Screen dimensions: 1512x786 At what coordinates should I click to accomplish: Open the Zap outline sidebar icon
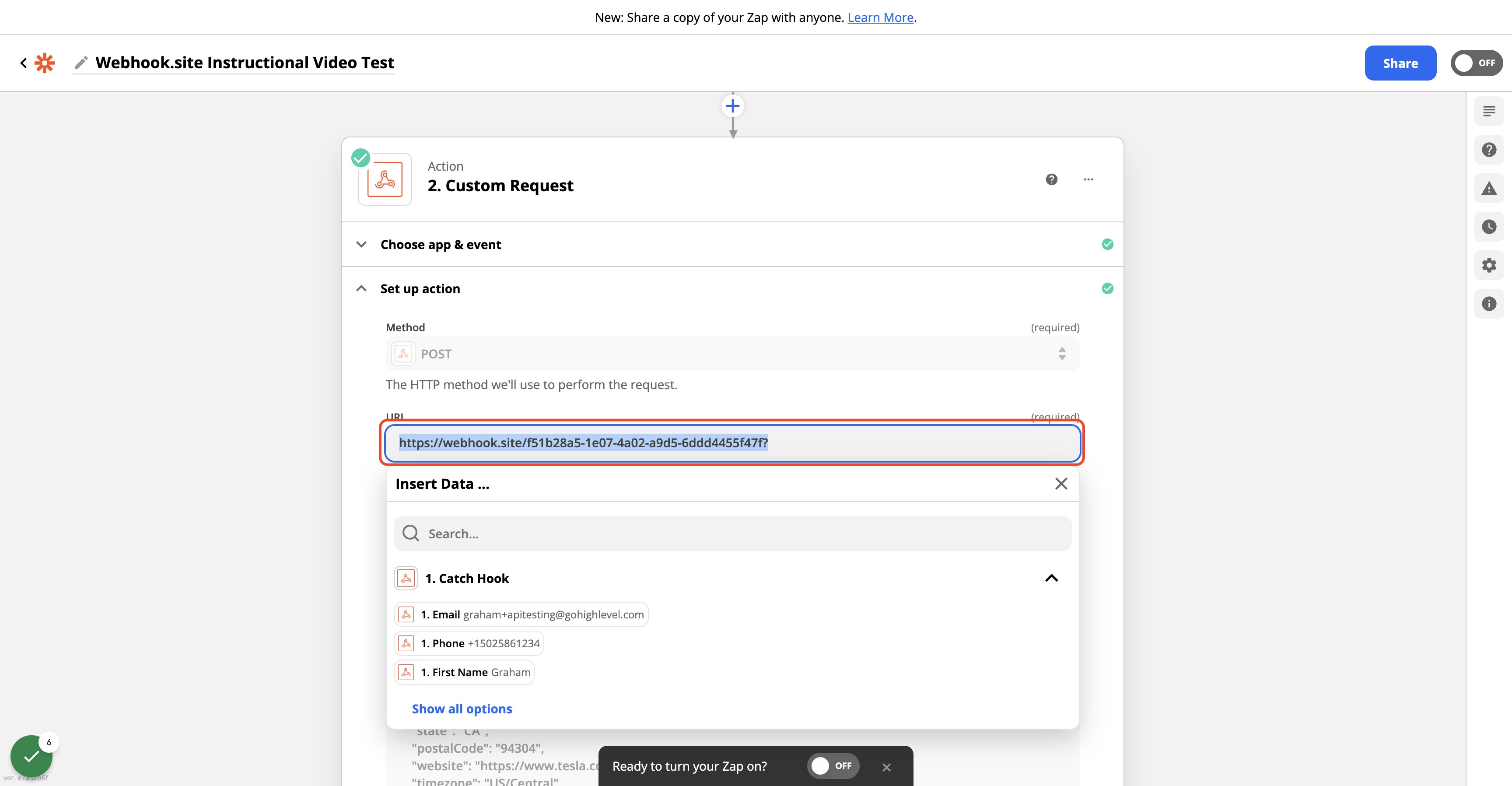1489,112
